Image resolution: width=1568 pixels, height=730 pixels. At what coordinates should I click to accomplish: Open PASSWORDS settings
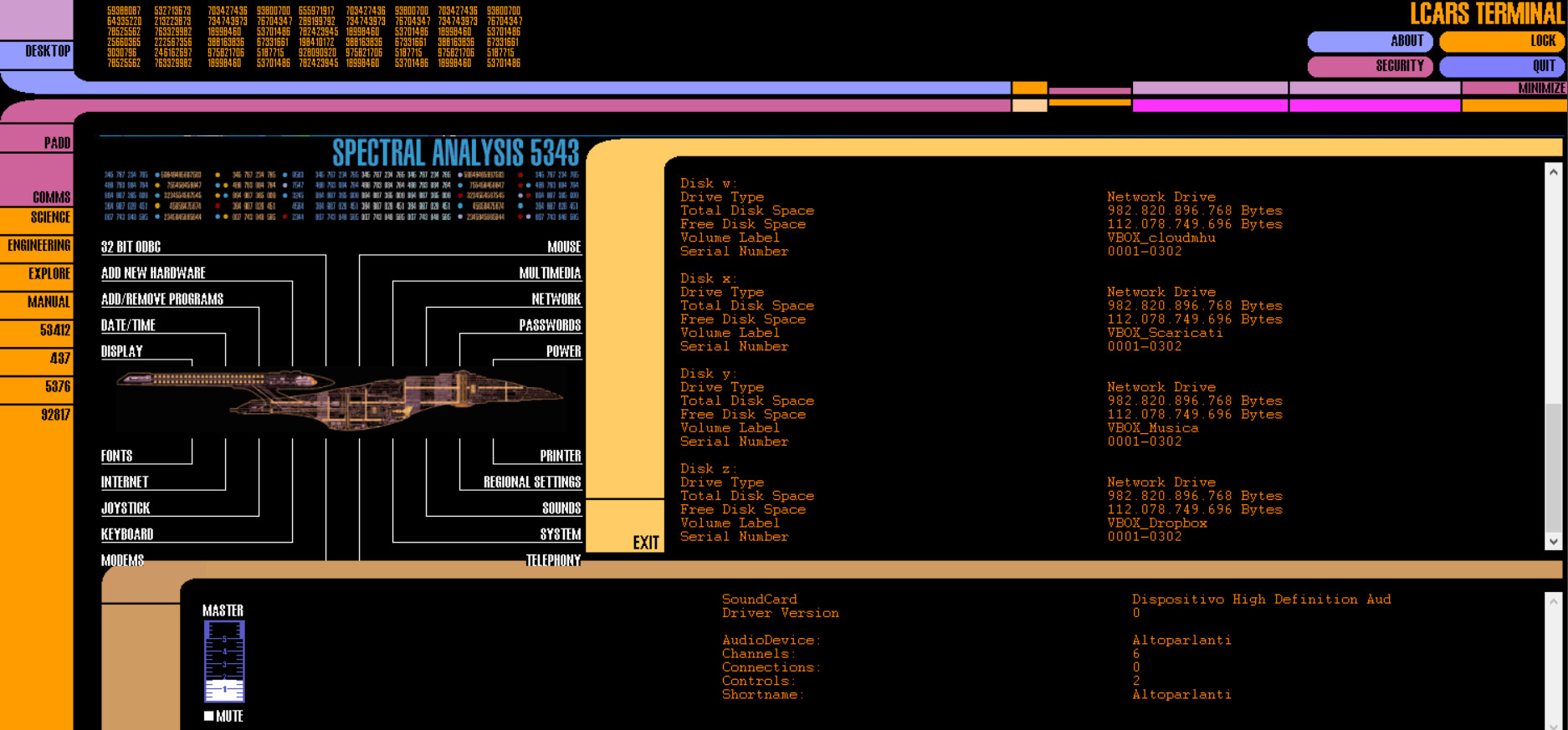[550, 325]
